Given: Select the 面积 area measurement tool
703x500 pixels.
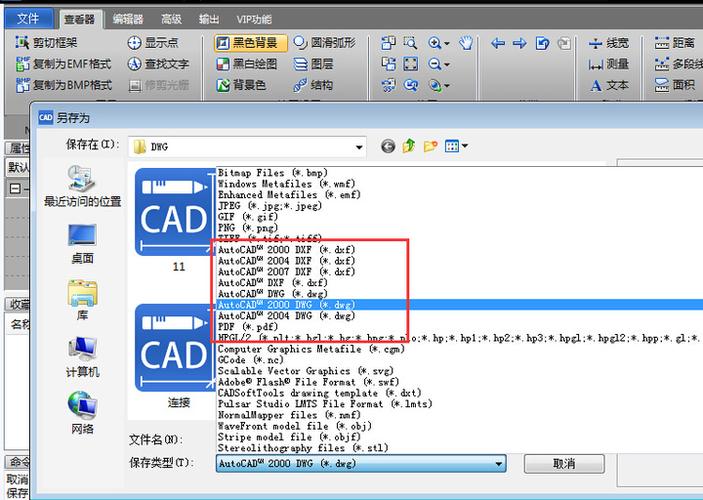Looking at the screenshot, I should [x=675, y=85].
